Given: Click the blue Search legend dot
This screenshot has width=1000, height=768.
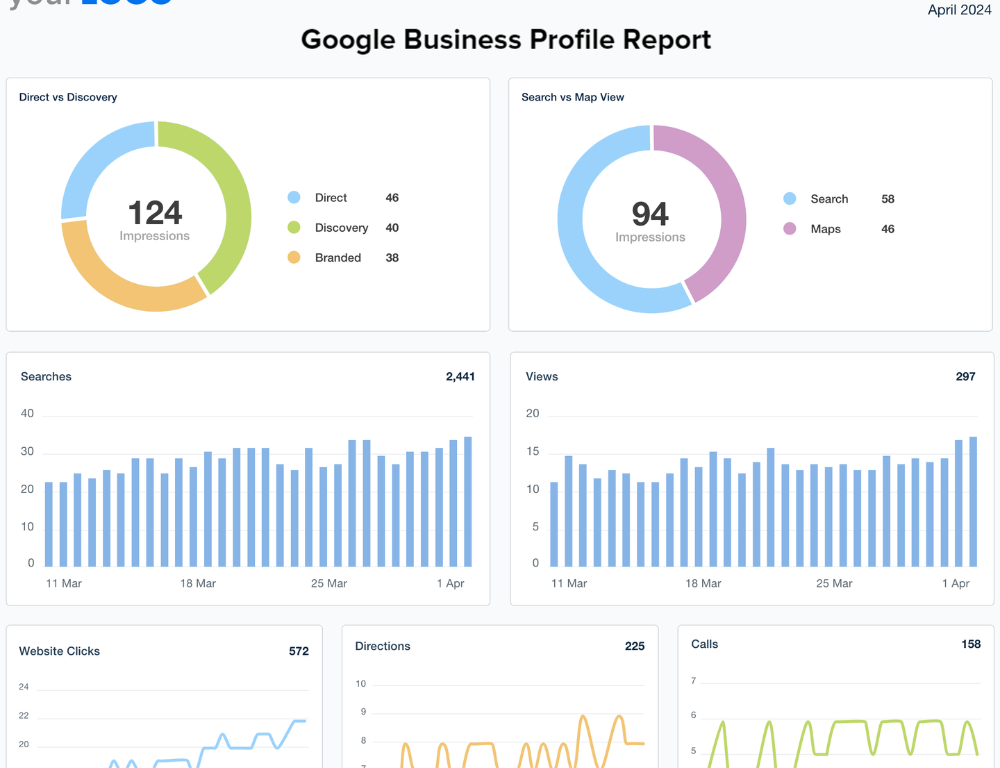Looking at the screenshot, I should [x=790, y=199].
